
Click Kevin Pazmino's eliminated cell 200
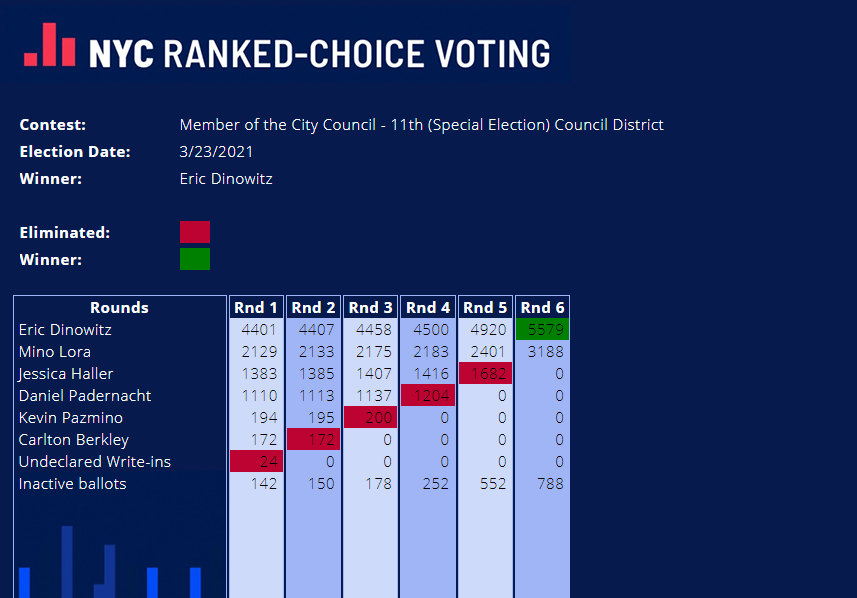coord(371,417)
